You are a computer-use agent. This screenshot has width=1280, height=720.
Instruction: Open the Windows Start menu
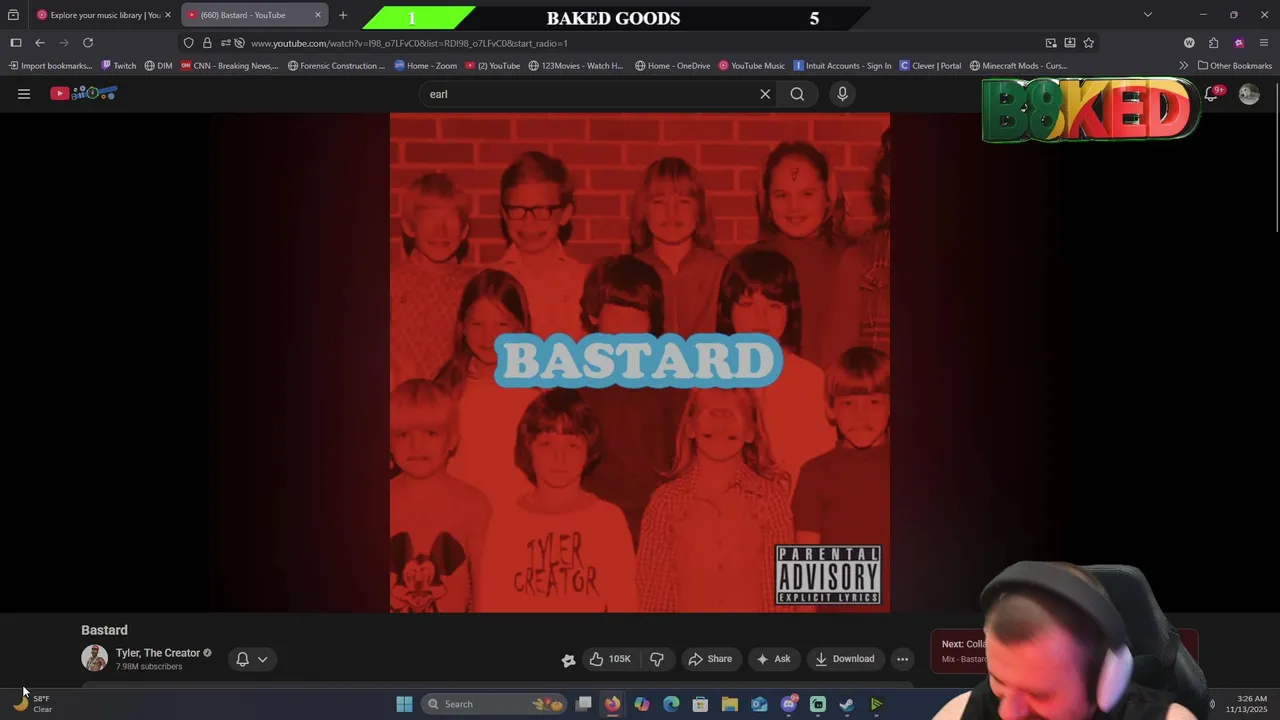(404, 704)
